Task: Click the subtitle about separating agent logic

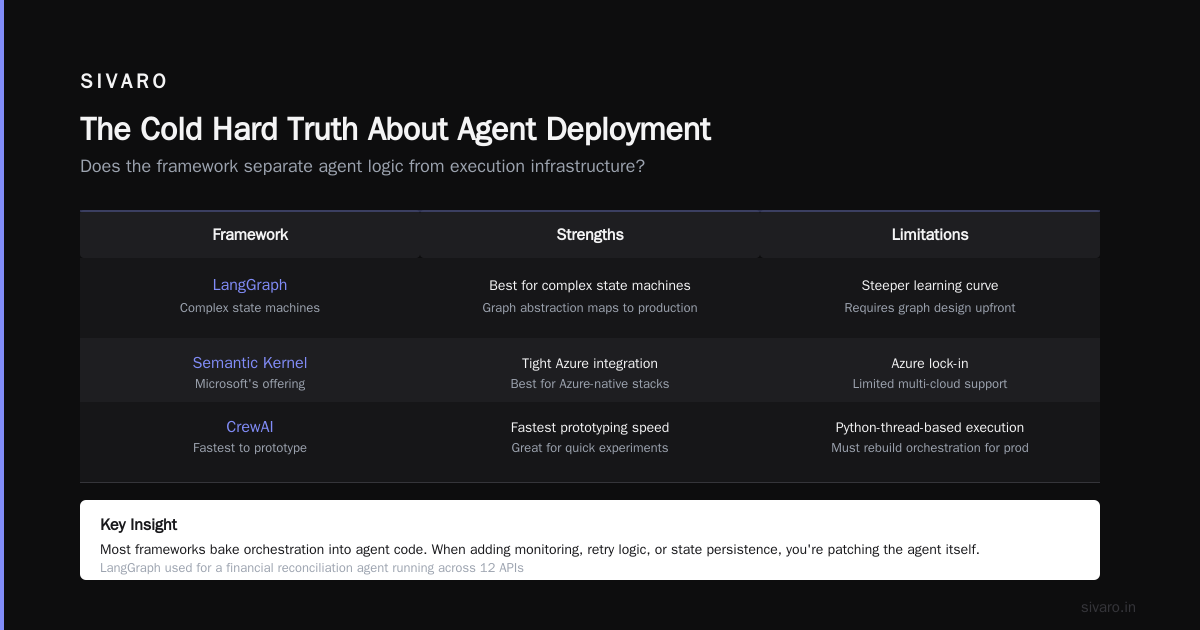Action: pyautogui.click(x=362, y=166)
